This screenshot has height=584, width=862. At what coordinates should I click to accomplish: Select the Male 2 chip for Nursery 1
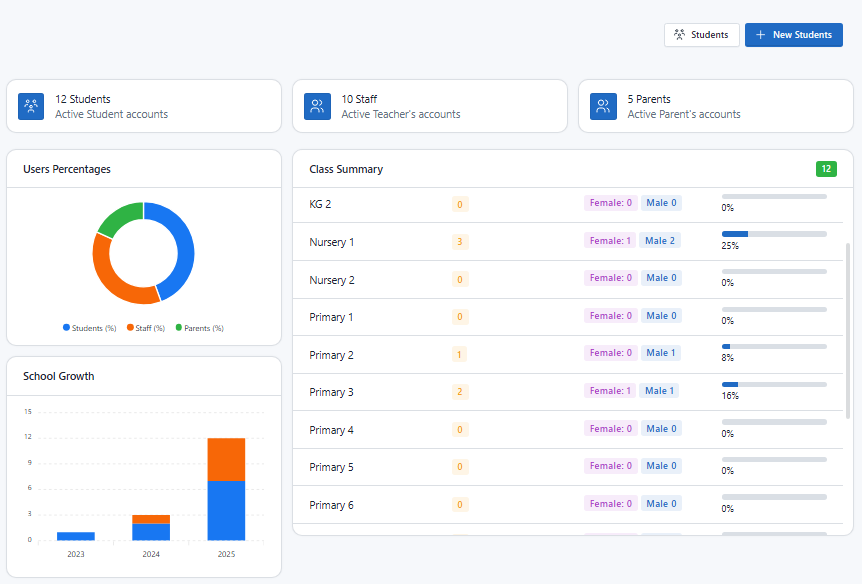point(660,240)
